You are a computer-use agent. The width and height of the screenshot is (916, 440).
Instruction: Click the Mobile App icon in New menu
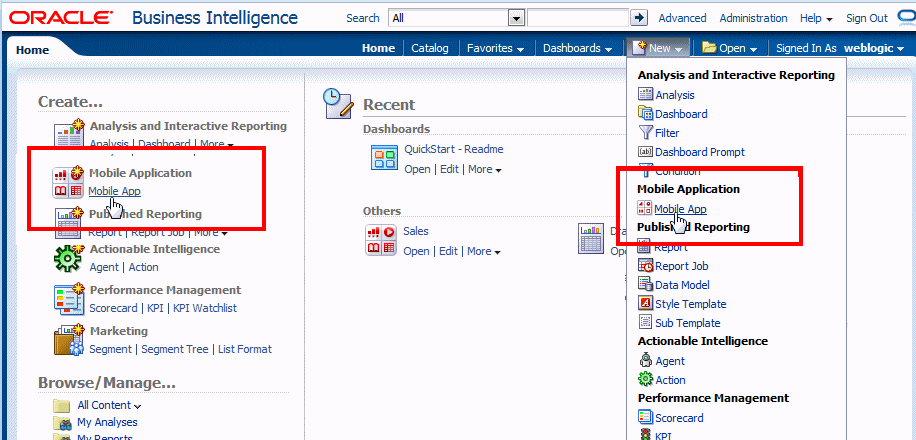[x=645, y=208]
